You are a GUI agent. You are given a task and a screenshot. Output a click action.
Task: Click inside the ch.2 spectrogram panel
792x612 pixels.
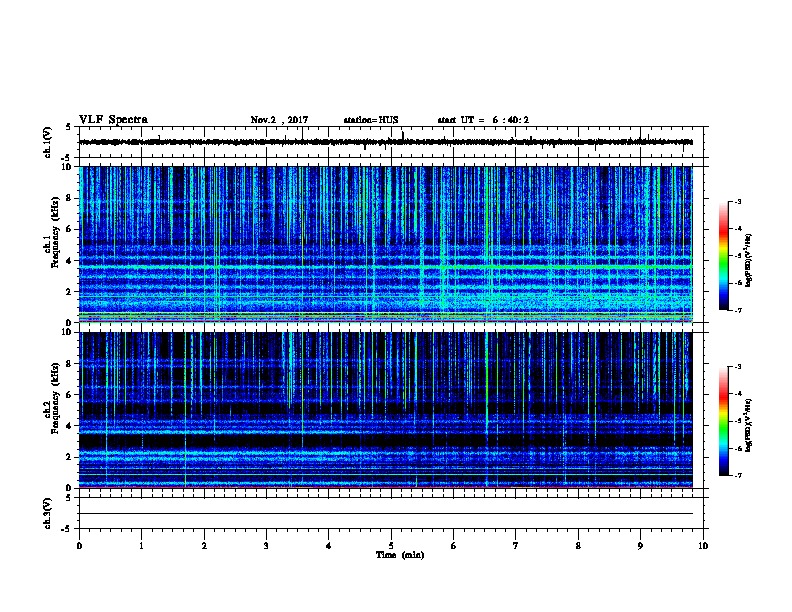(x=386, y=410)
